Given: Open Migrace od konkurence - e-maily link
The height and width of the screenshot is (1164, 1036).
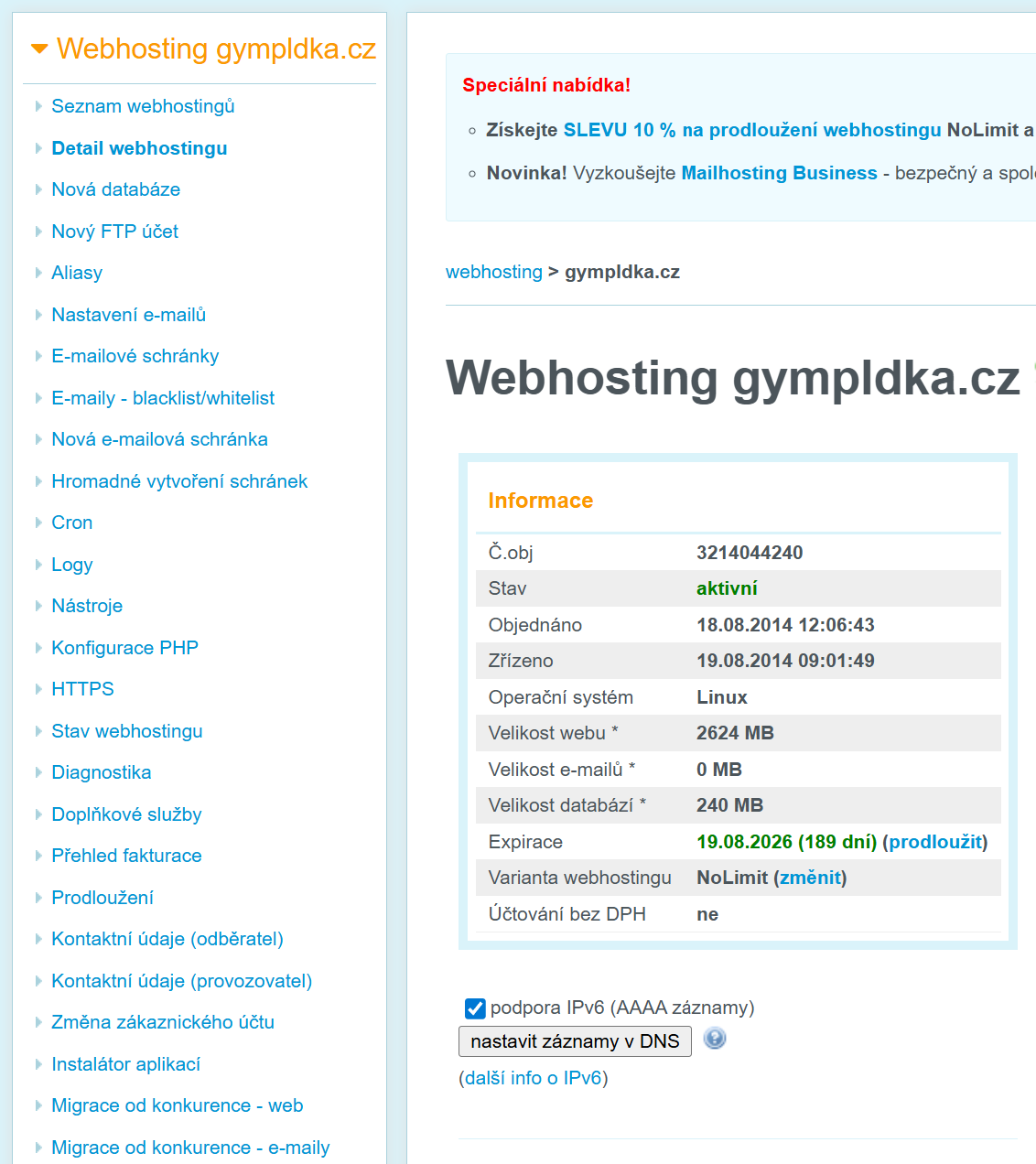Looking at the screenshot, I should click(190, 1148).
